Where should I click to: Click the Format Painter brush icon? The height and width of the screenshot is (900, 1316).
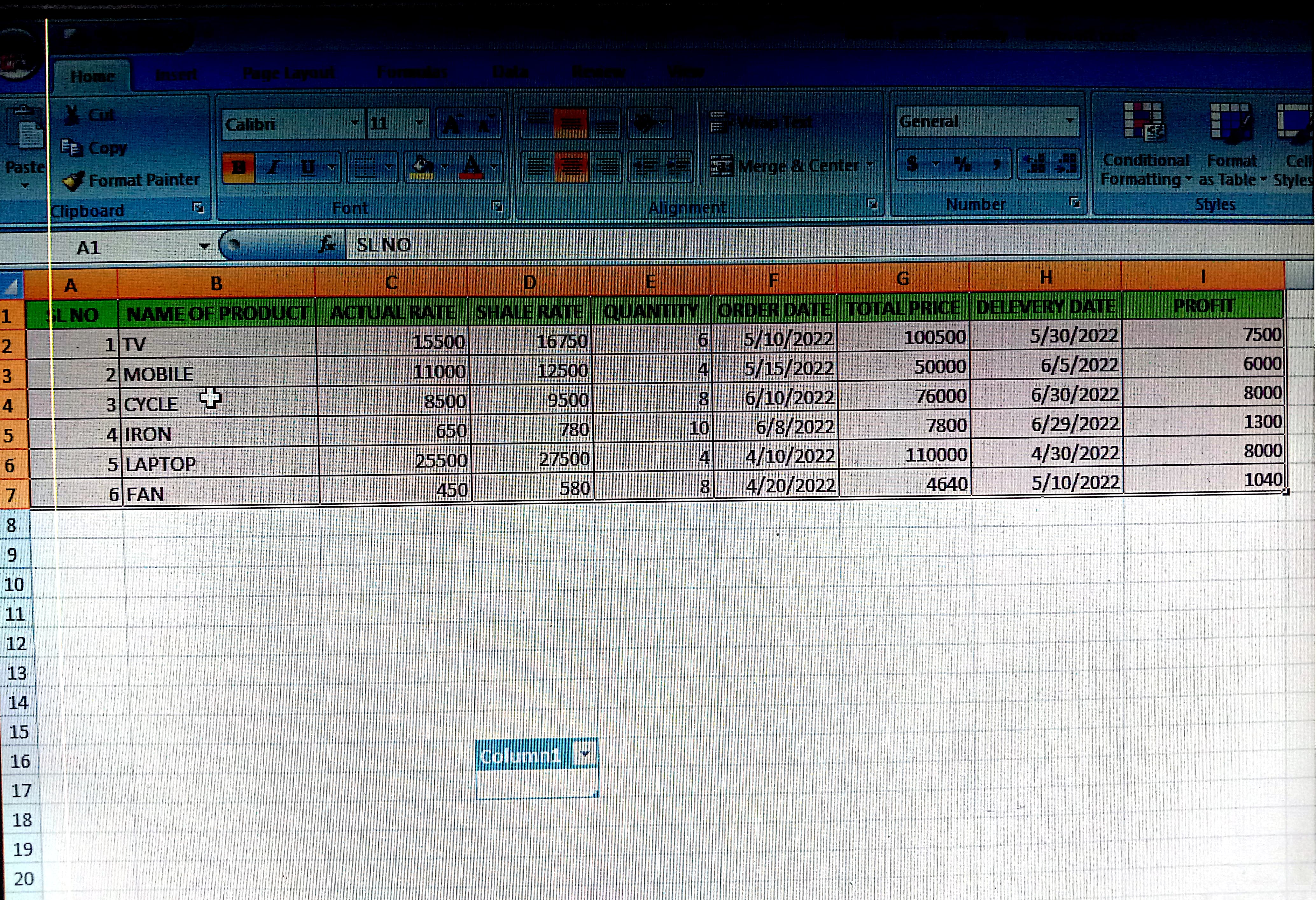(73, 180)
